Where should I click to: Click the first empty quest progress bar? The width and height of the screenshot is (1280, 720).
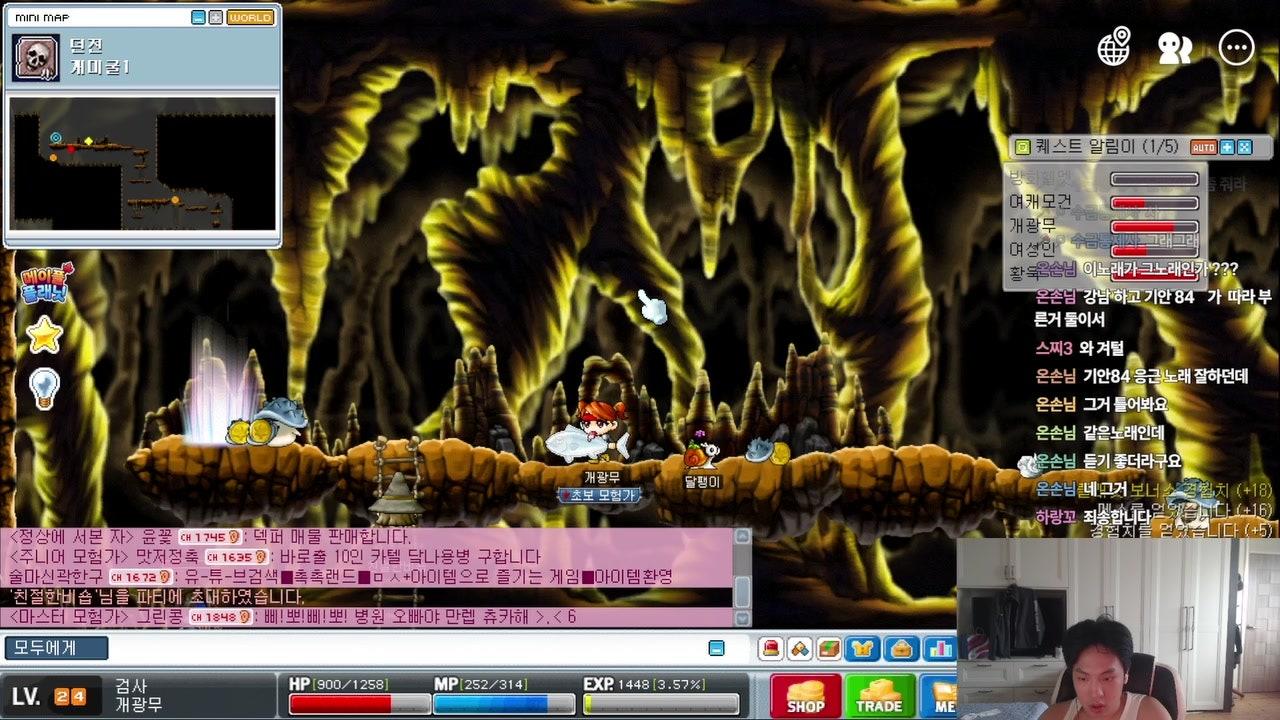coord(1155,179)
